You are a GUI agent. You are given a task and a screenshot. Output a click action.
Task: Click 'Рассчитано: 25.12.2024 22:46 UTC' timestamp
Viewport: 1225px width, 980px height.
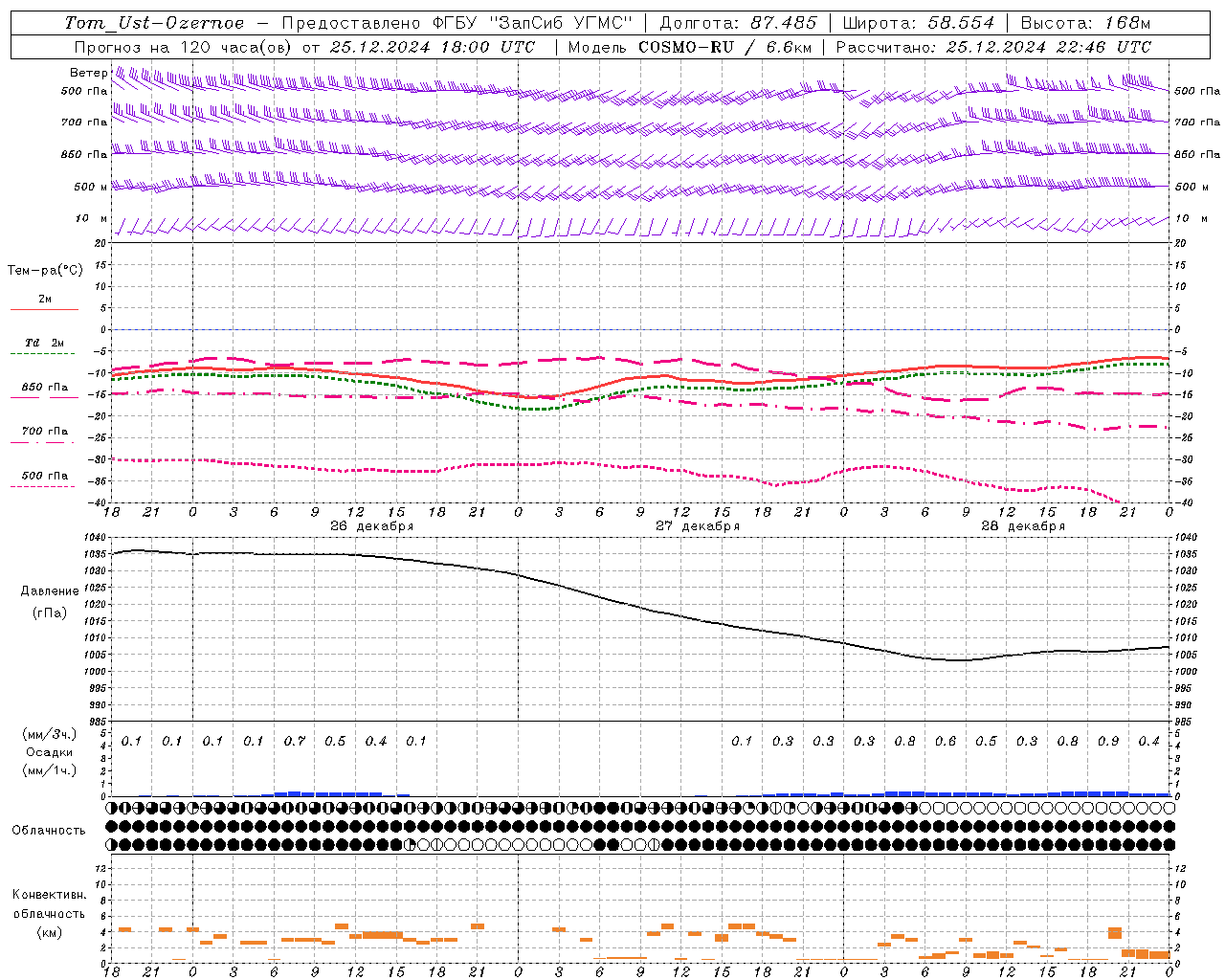(x=993, y=47)
